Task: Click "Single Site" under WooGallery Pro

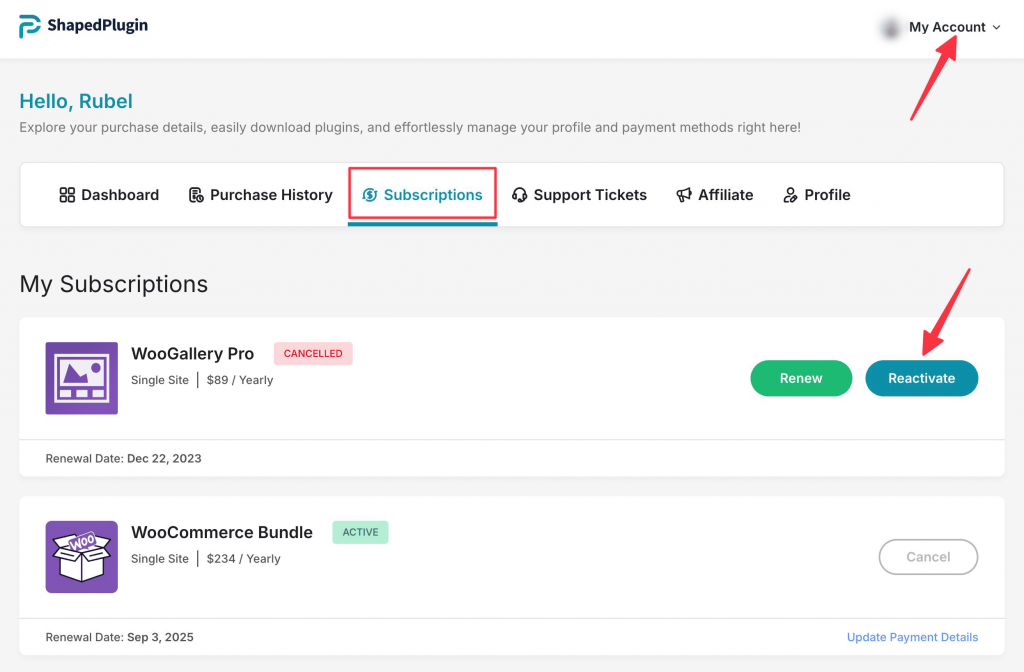Action: click(x=160, y=380)
